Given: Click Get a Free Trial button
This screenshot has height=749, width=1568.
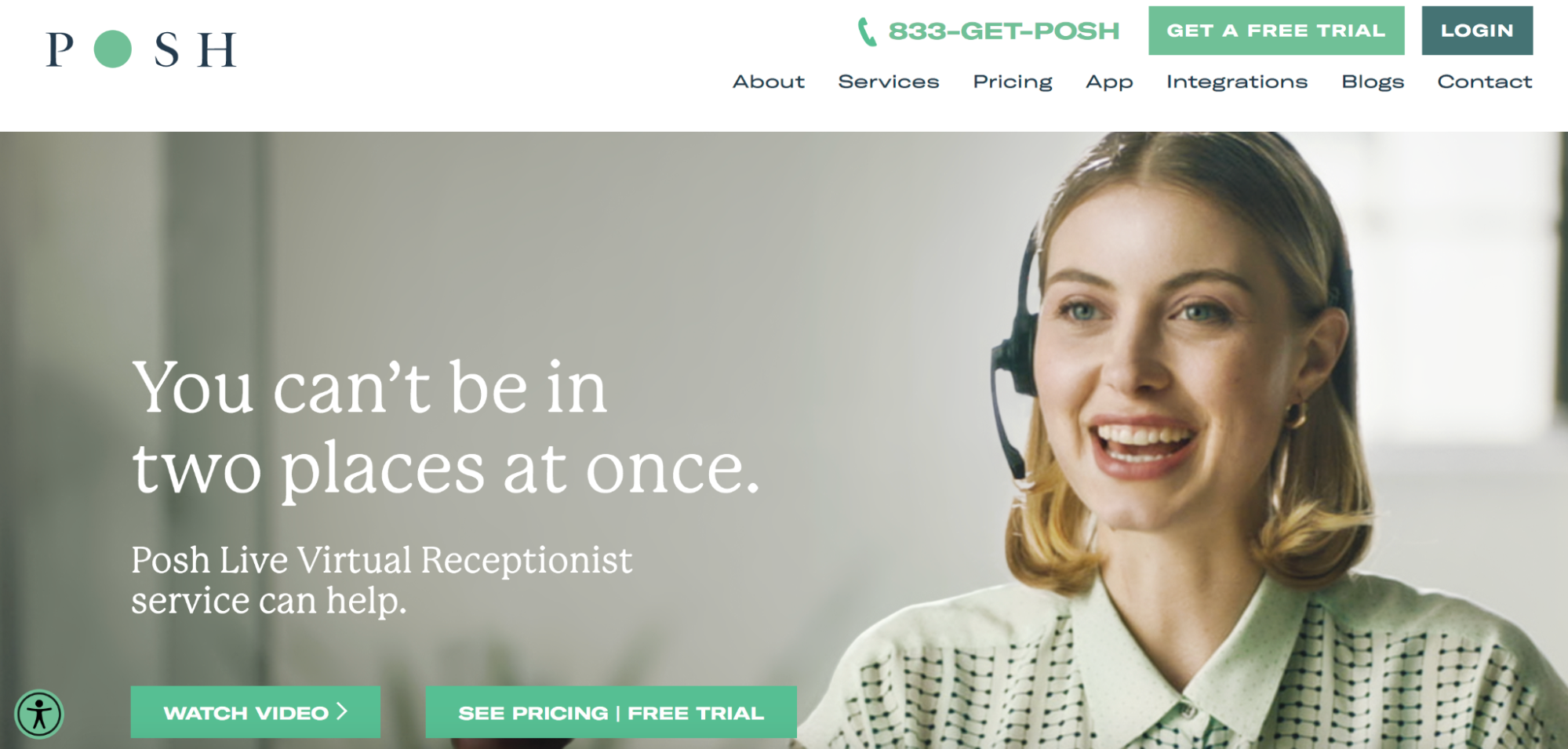Looking at the screenshot, I should click(x=1276, y=31).
